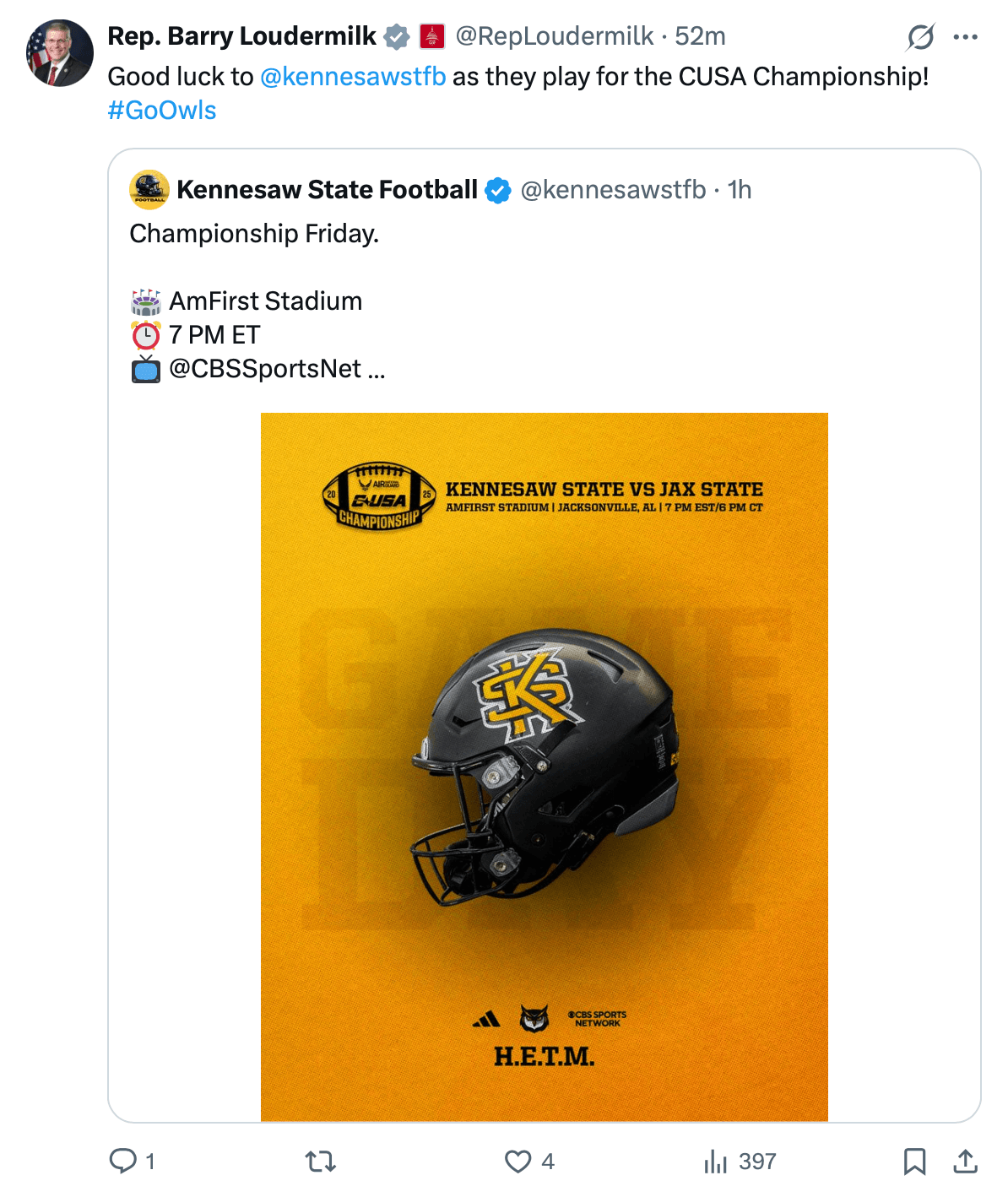Open the game day helmet poster image
The height and width of the screenshot is (1197, 1008).
point(544,766)
